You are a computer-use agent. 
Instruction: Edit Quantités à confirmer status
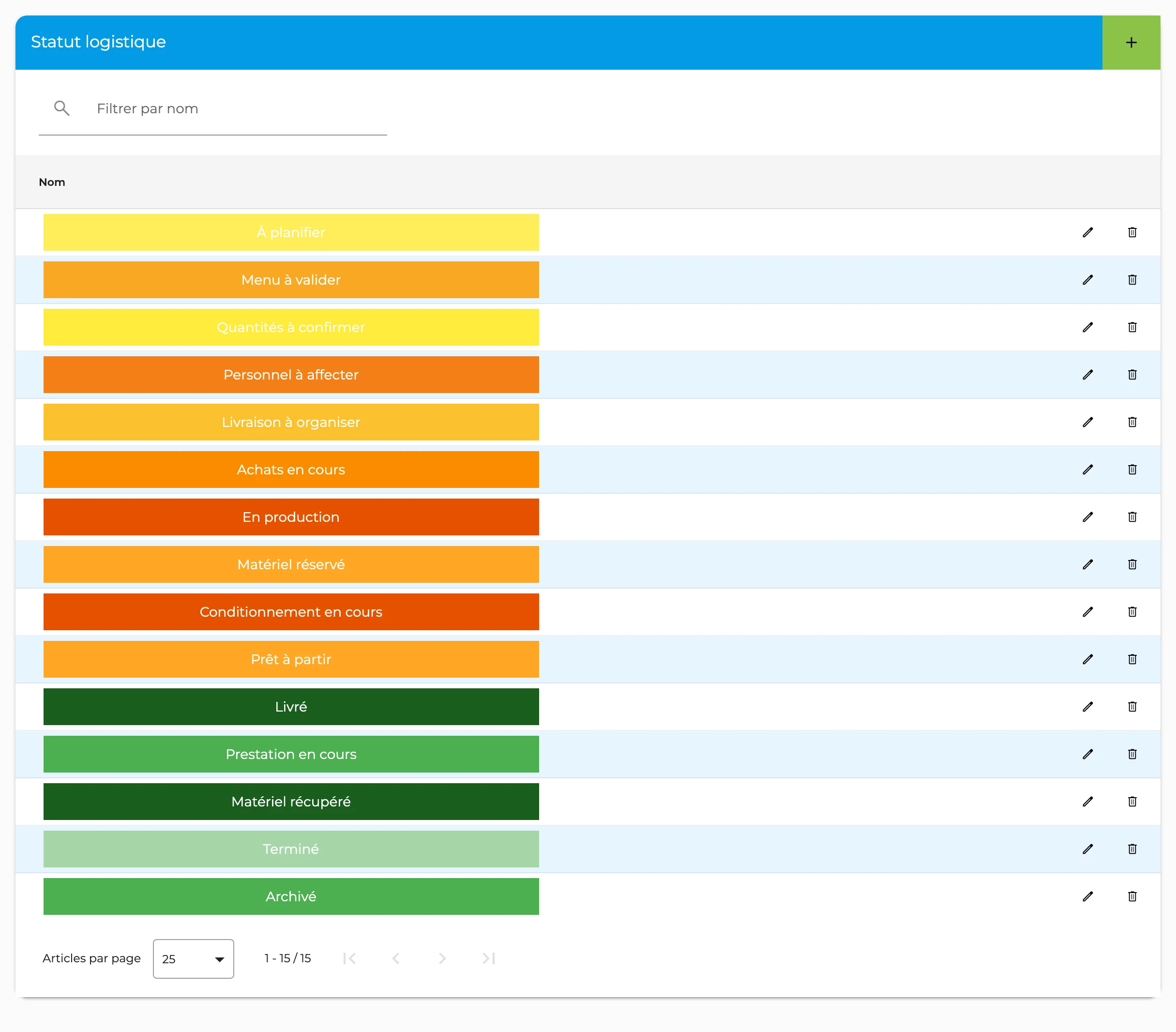coord(1087,328)
